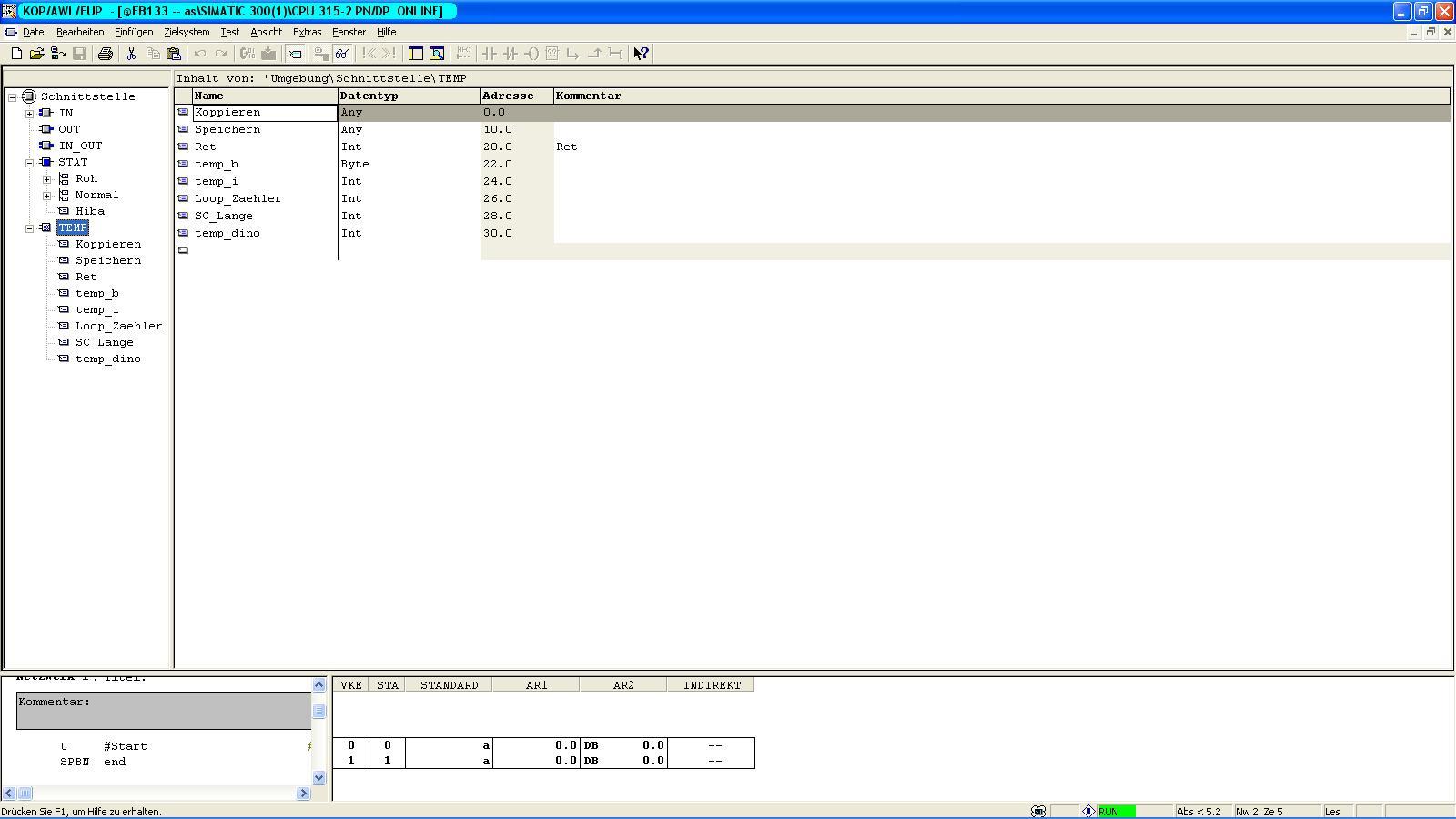The image size is (1456, 819).
Task: Click the Print toolbar icon
Action: point(106,54)
